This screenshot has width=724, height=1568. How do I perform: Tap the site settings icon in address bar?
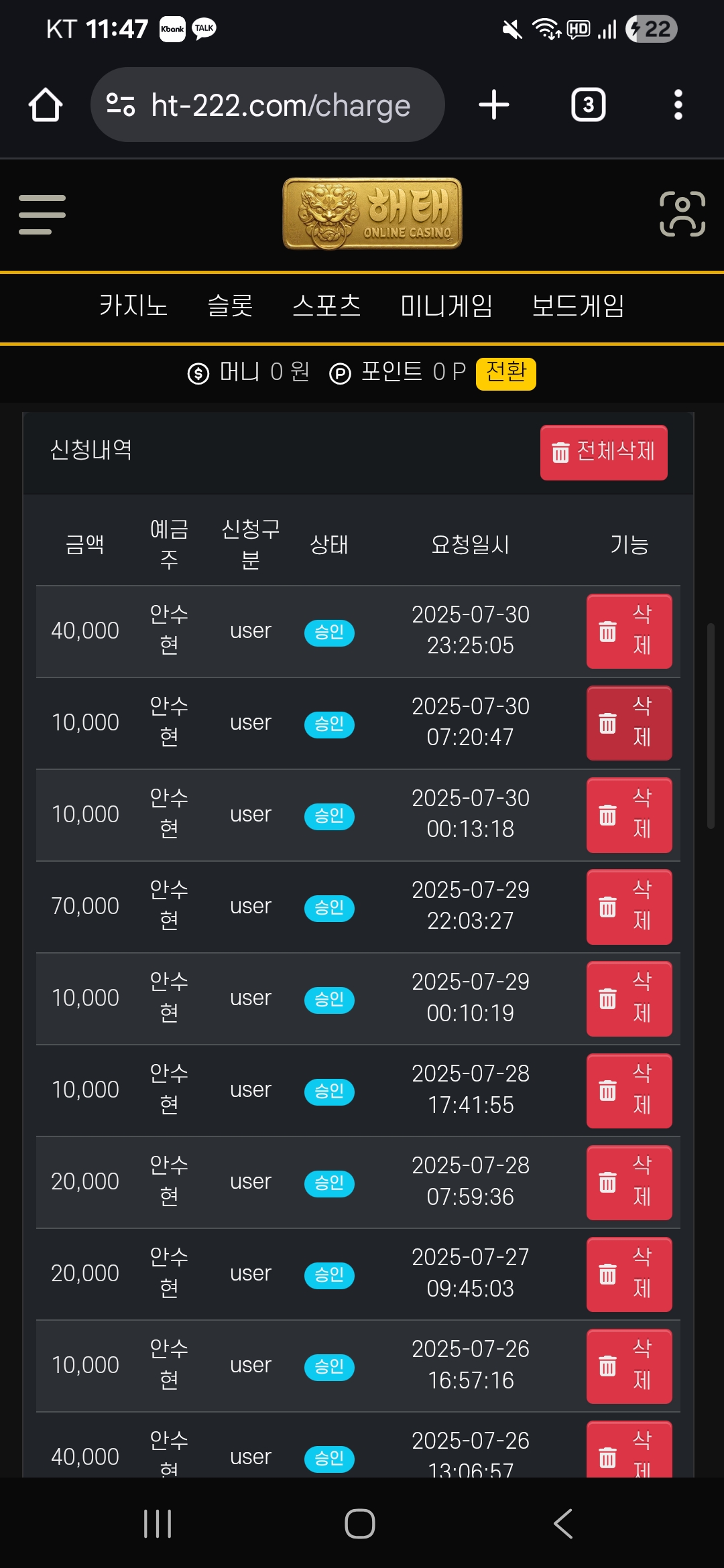tap(121, 105)
